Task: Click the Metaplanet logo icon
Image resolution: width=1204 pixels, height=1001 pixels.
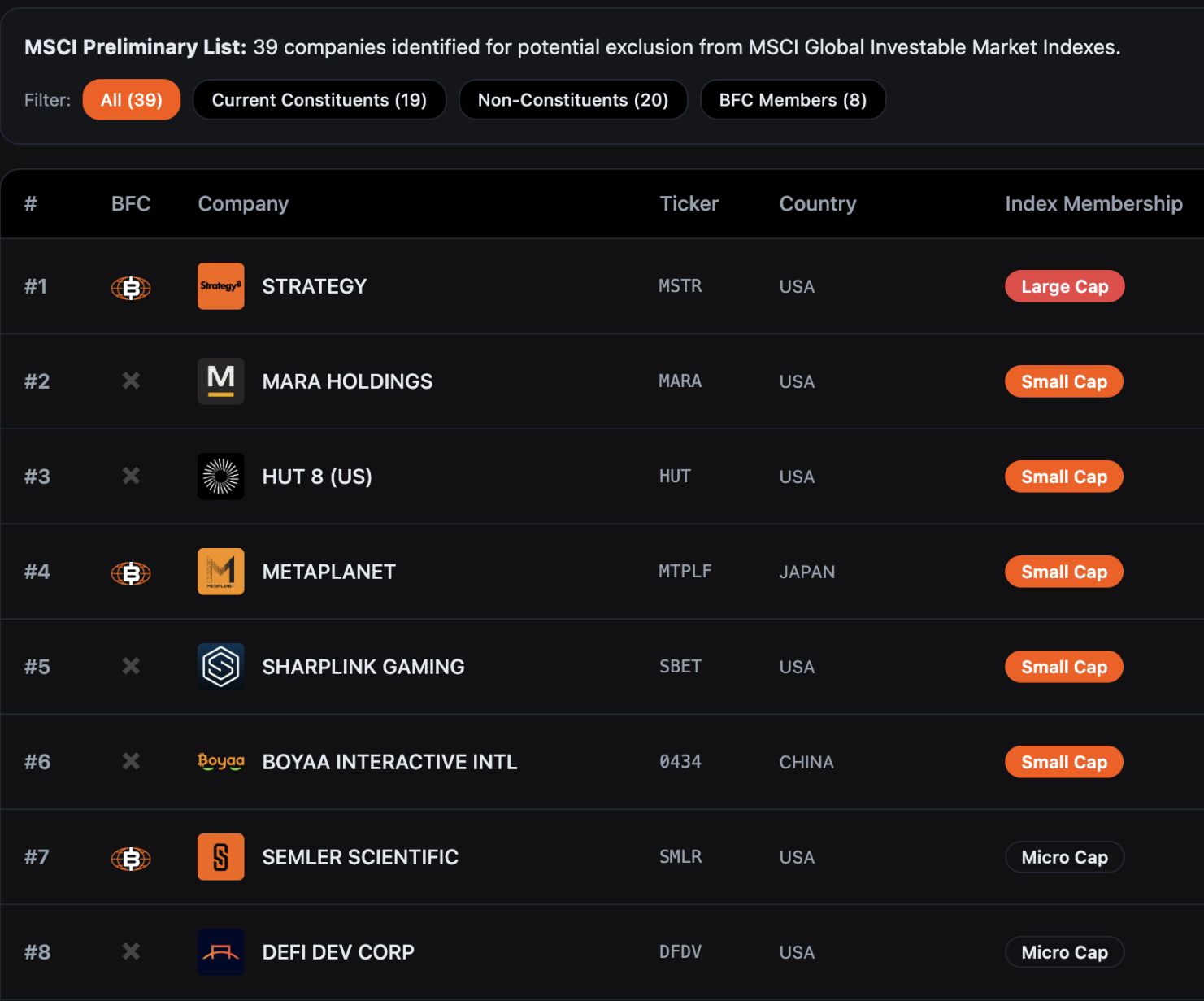Action: [220, 572]
